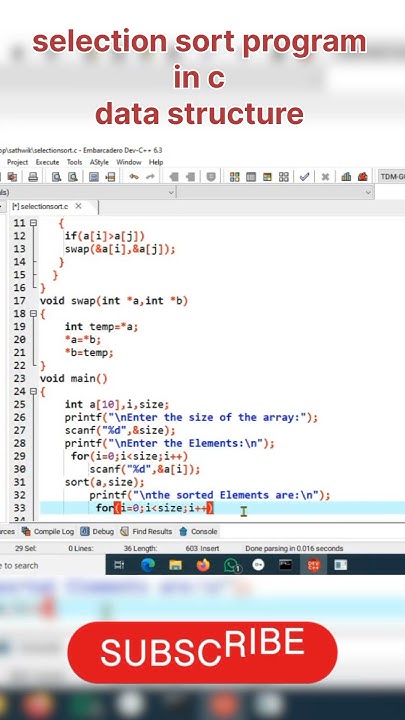Viewport: 405px width, 720px height.
Task: Click the Goto Line toolbar icon
Action: point(110,177)
